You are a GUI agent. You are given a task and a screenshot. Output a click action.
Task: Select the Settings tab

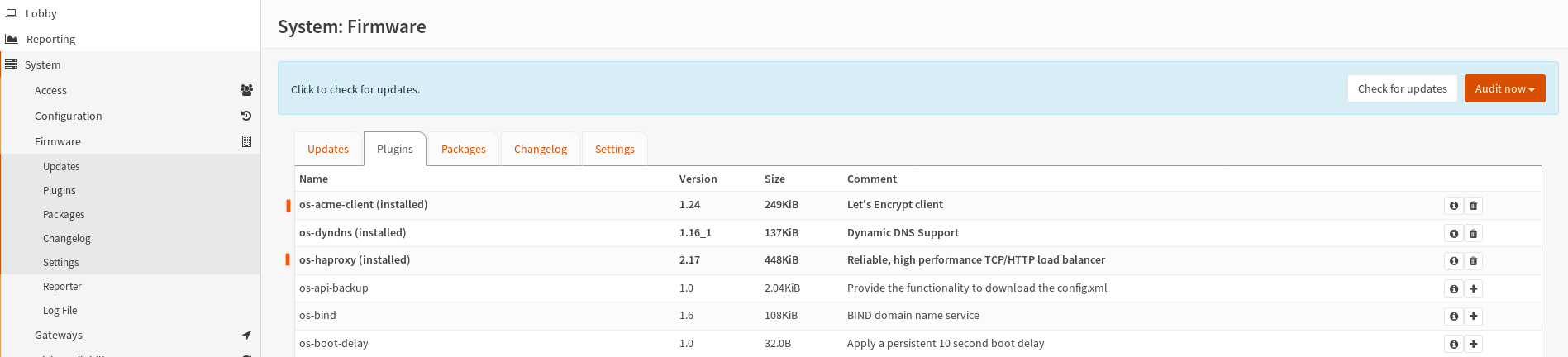(x=614, y=150)
